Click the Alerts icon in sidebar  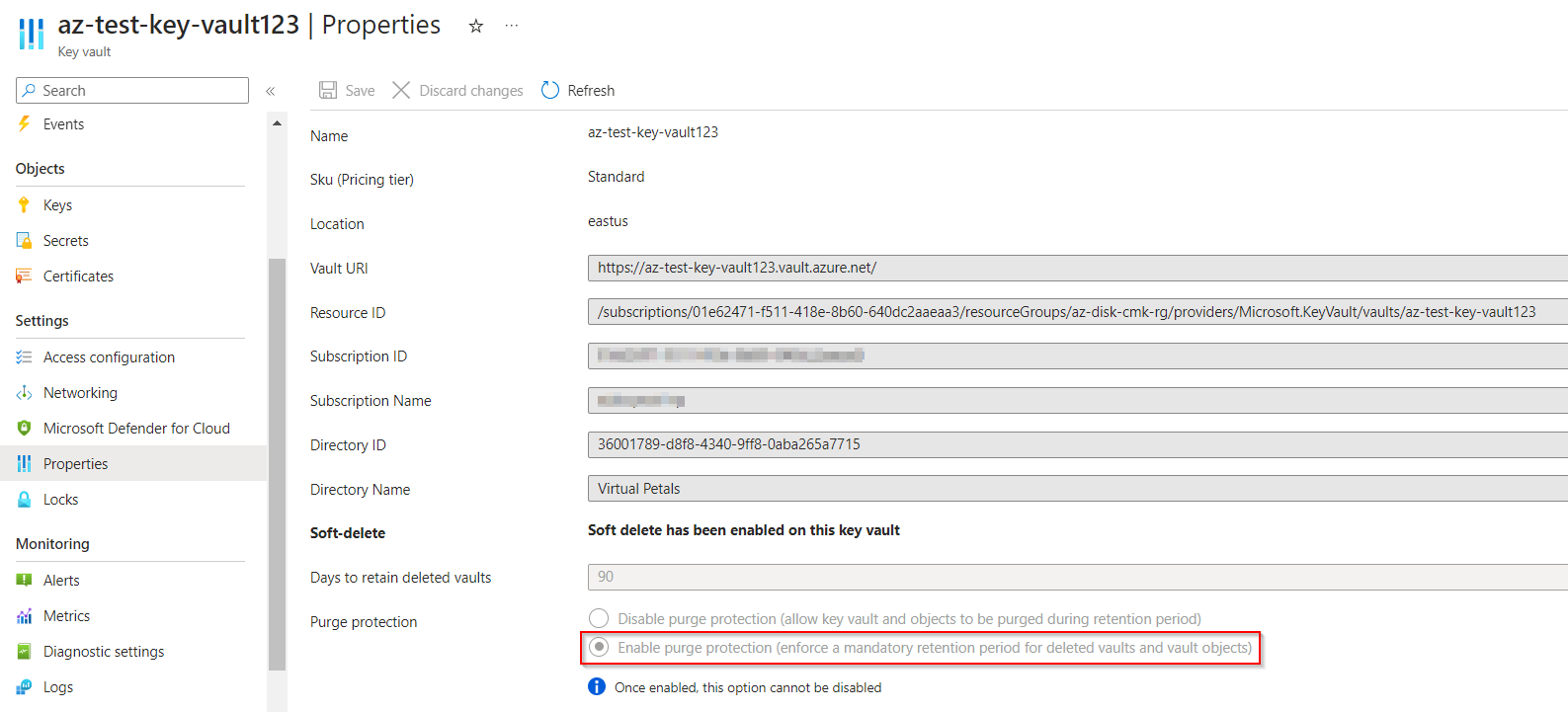click(25, 580)
